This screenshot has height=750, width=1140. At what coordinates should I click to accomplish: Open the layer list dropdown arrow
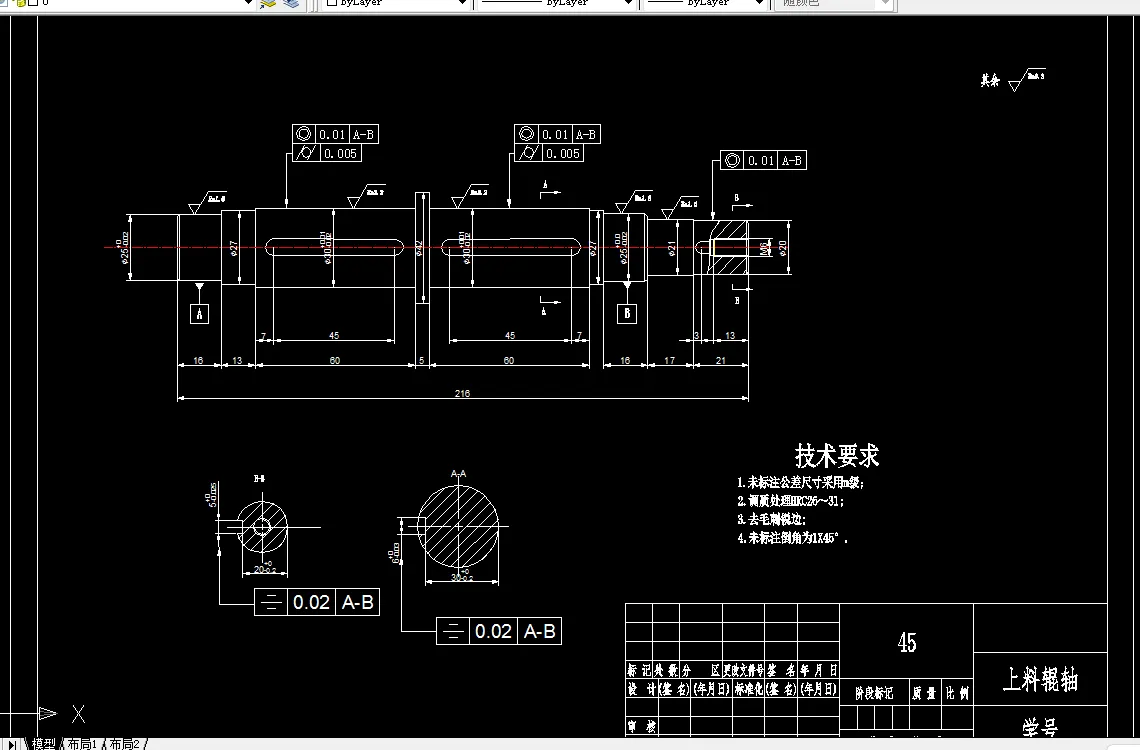(x=248, y=3)
